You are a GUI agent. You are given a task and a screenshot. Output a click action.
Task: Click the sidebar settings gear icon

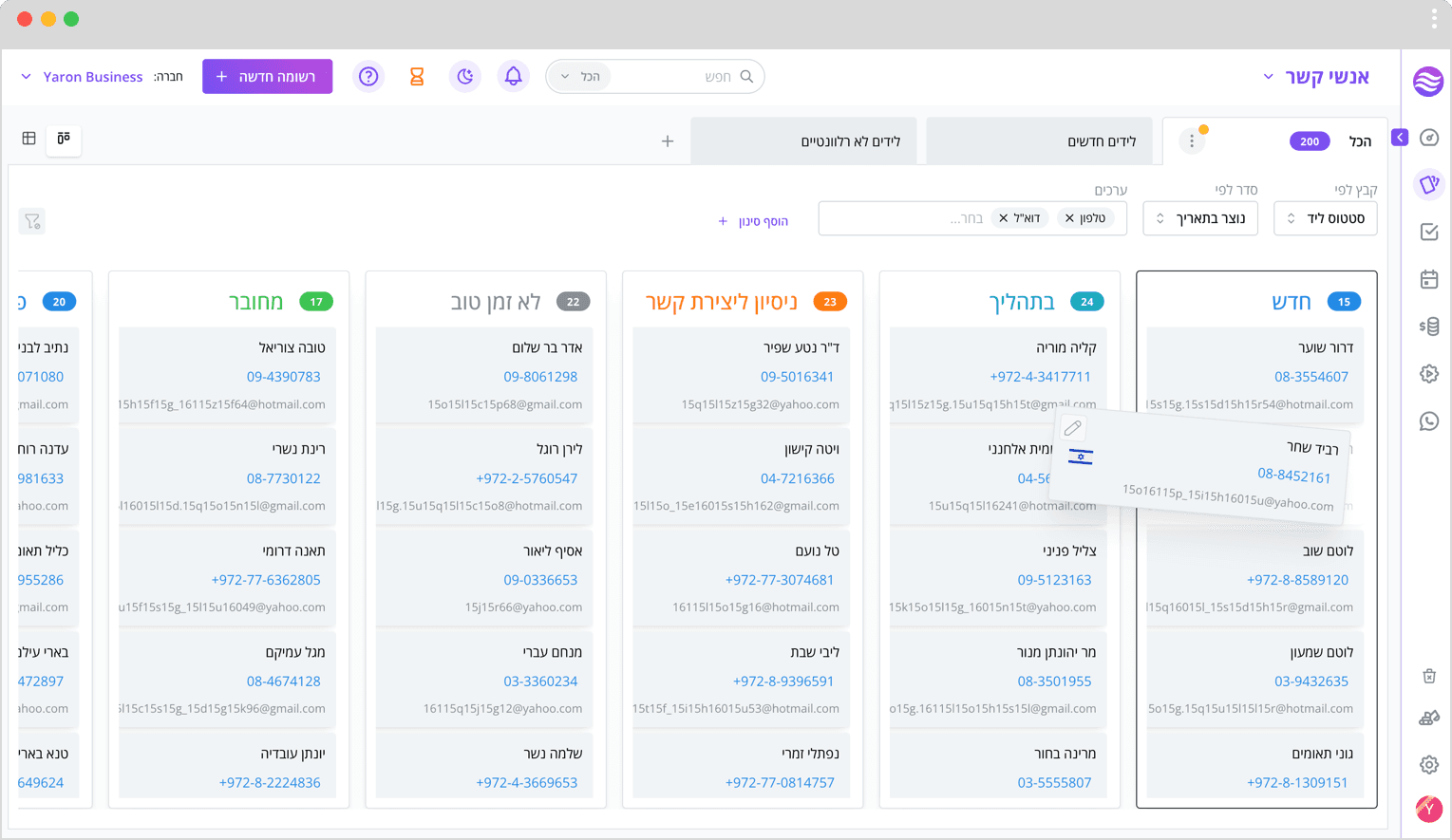point(1428,764)
